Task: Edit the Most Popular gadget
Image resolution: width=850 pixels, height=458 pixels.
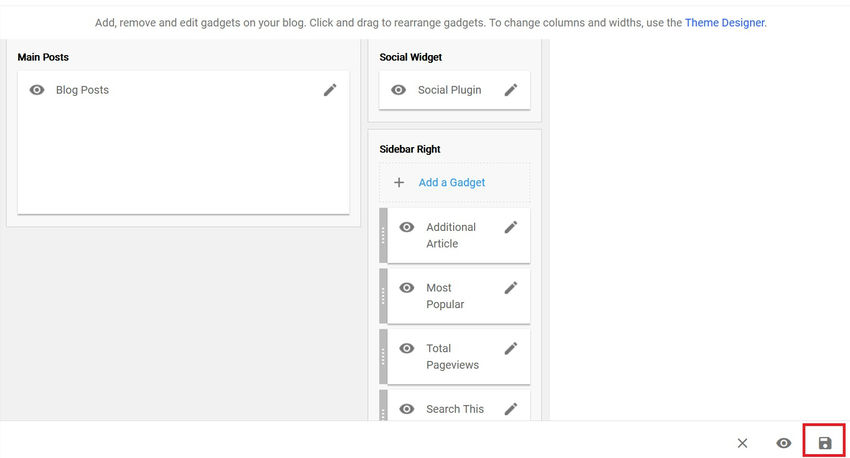Action: 511,288
